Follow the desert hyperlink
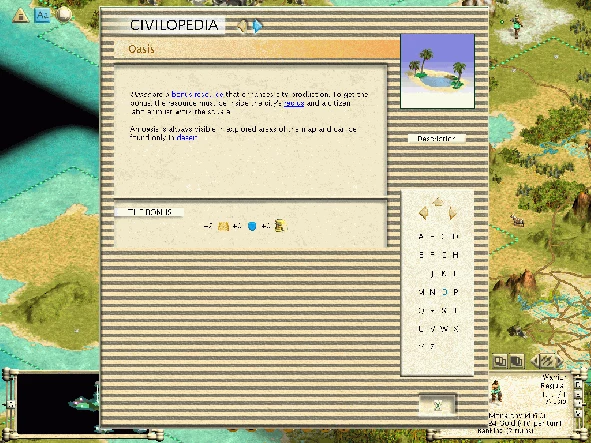 [x=186, y=138]
